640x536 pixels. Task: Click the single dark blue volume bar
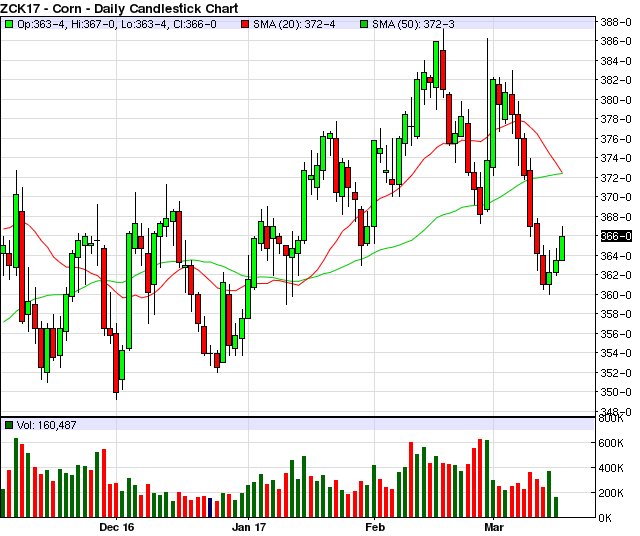click(210, 507)
